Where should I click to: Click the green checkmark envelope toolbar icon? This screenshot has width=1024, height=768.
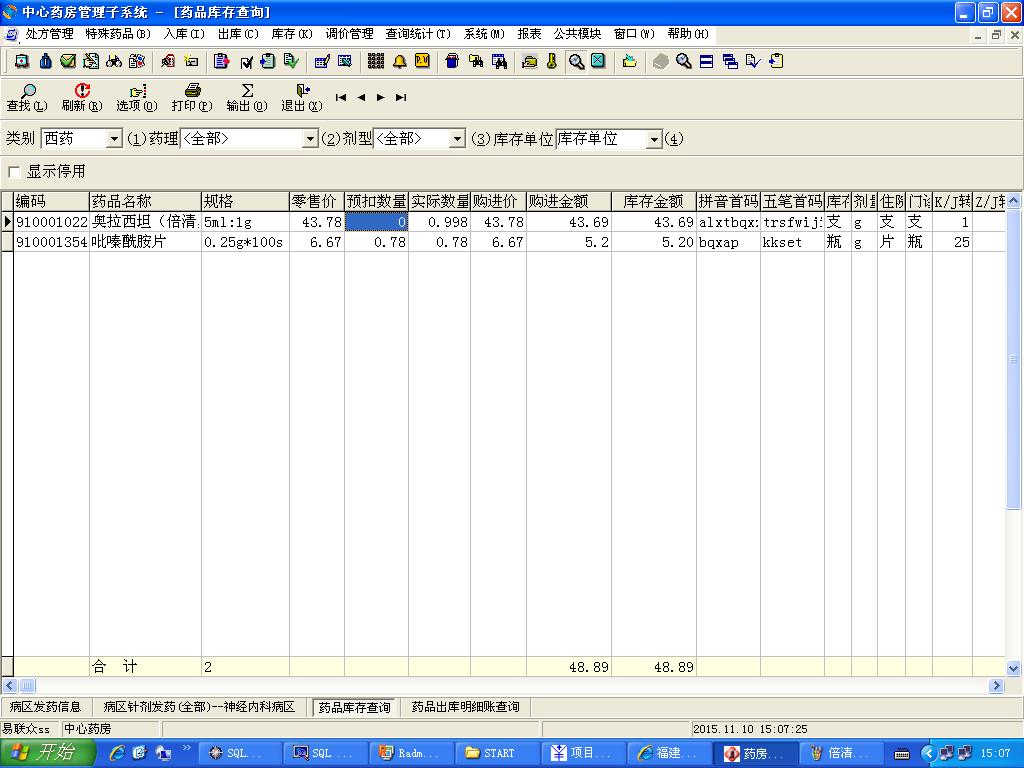68,61
